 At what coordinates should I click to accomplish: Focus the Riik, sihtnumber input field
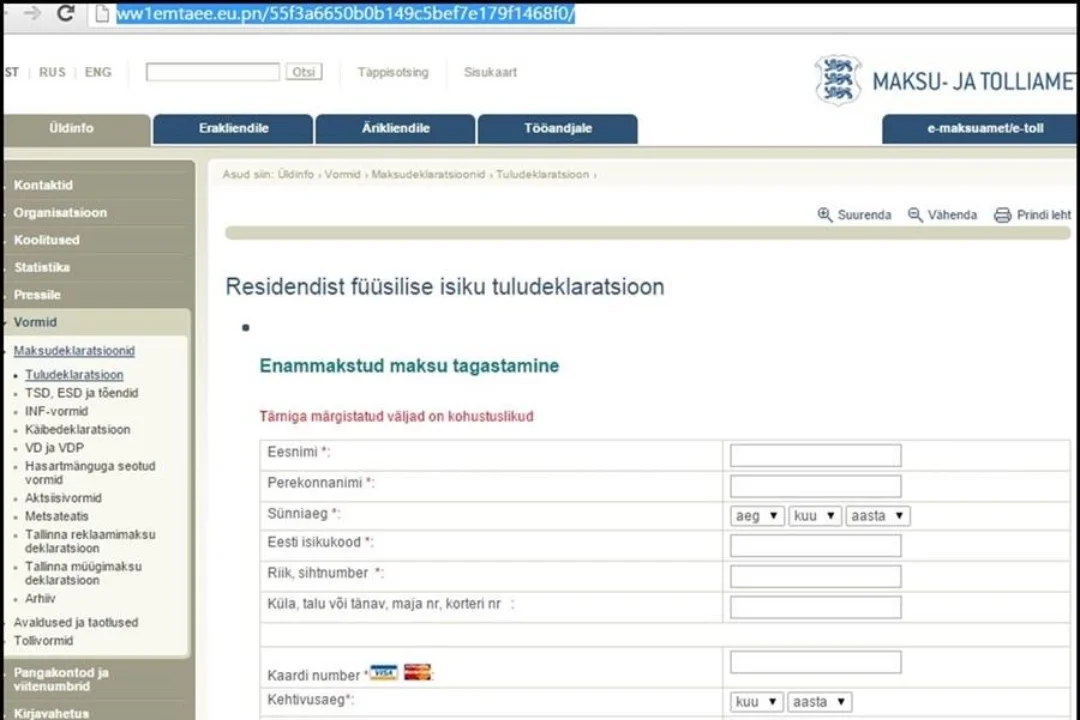point(816,576)
